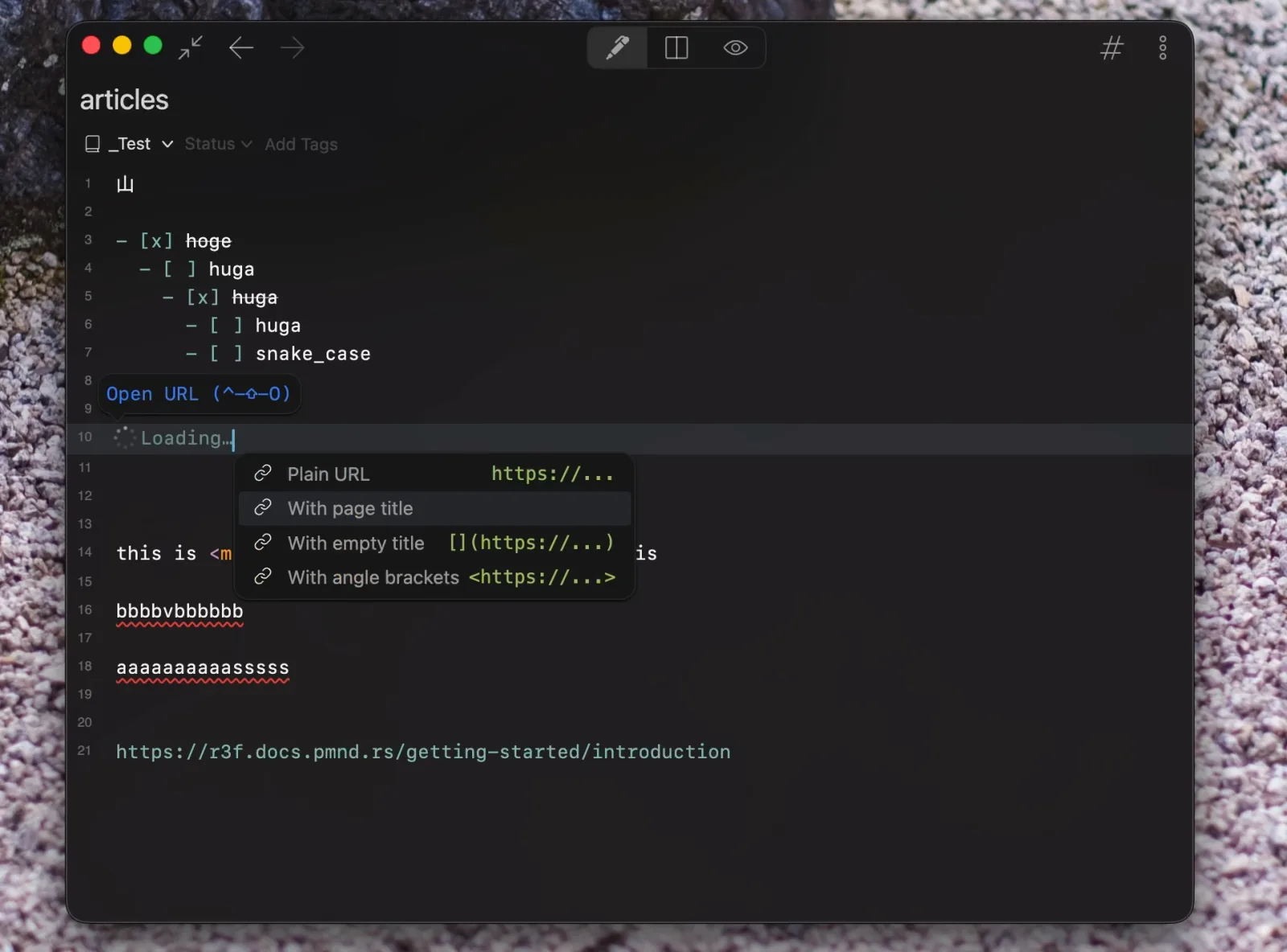Click the collapse window arrows icon
The height and width of the screenshot is (952, 1287).
pyautogui.click(x=191, y=47)
